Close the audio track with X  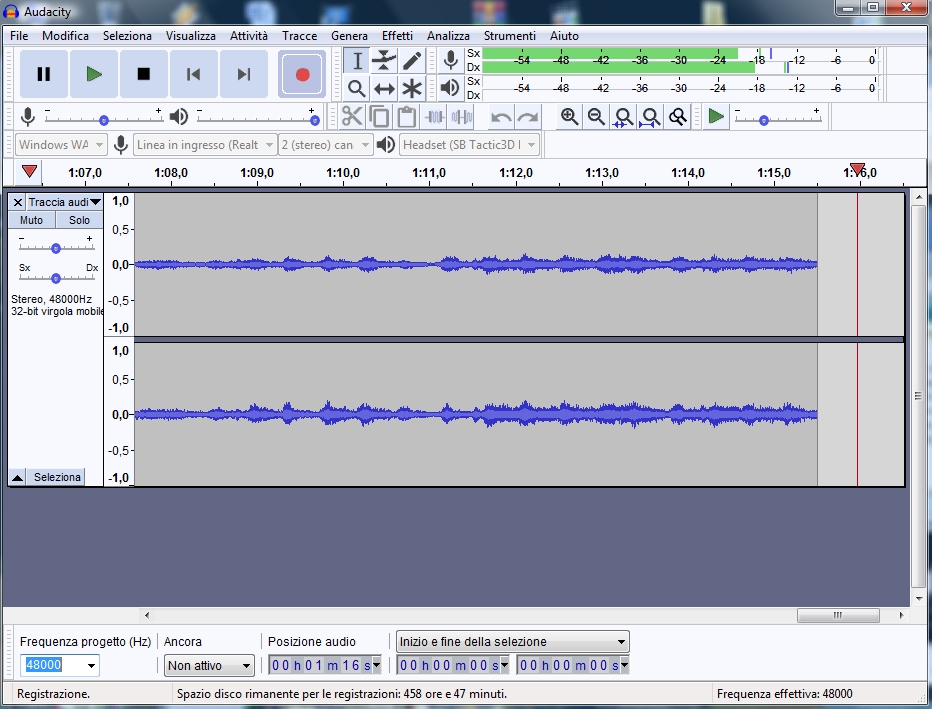pyautogui.click(x=18, y=203)
